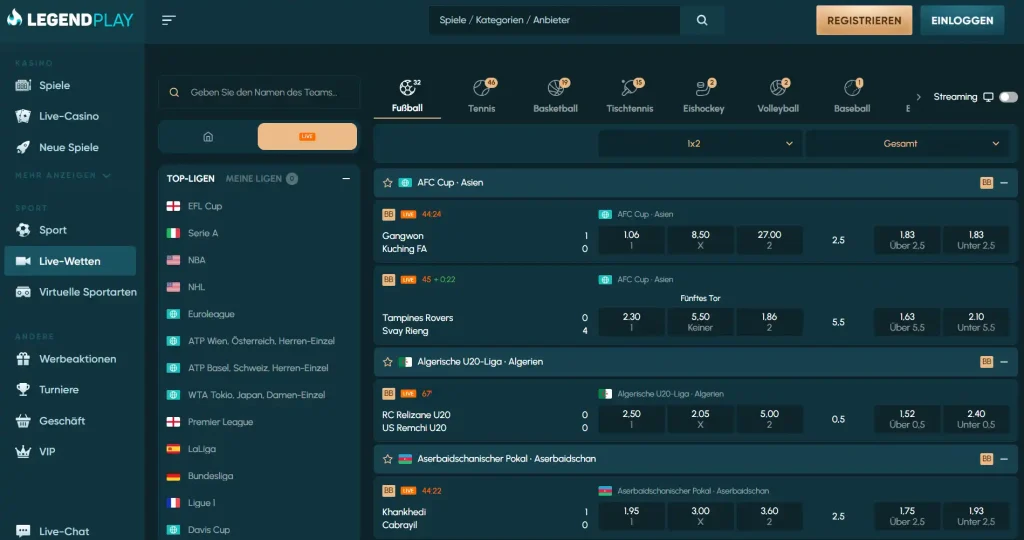Click the Einloggen button
The height and width of the screenshot is (540, 1024).
point(962,20)
